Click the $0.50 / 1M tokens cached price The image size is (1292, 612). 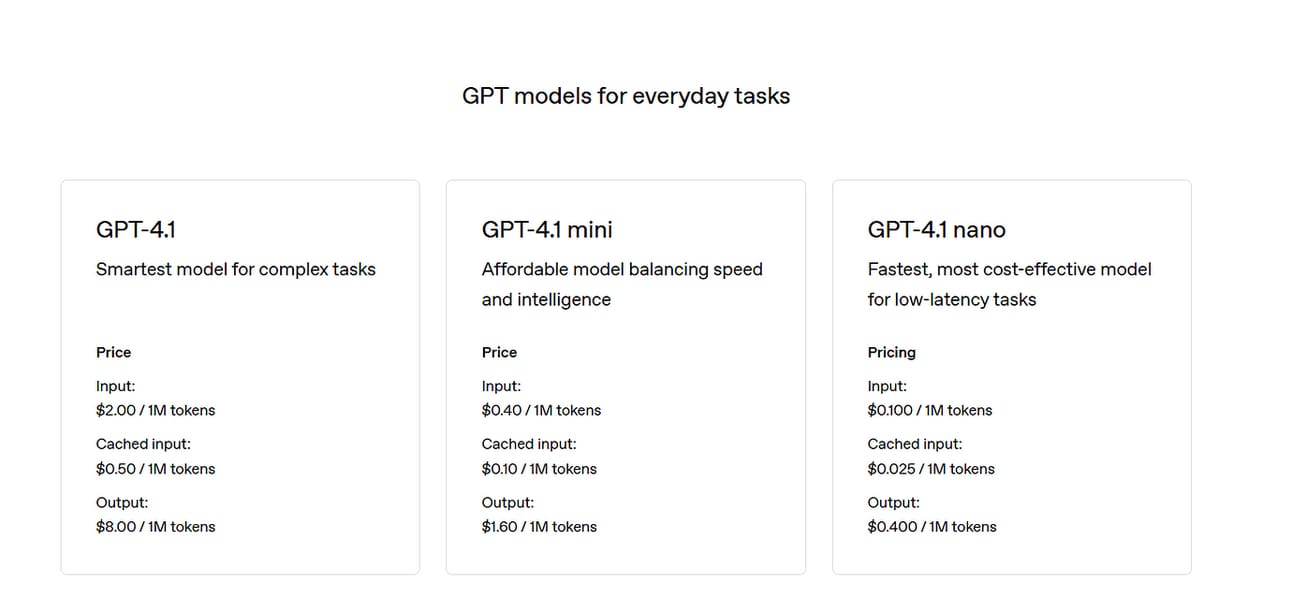[x=155, y=468]
